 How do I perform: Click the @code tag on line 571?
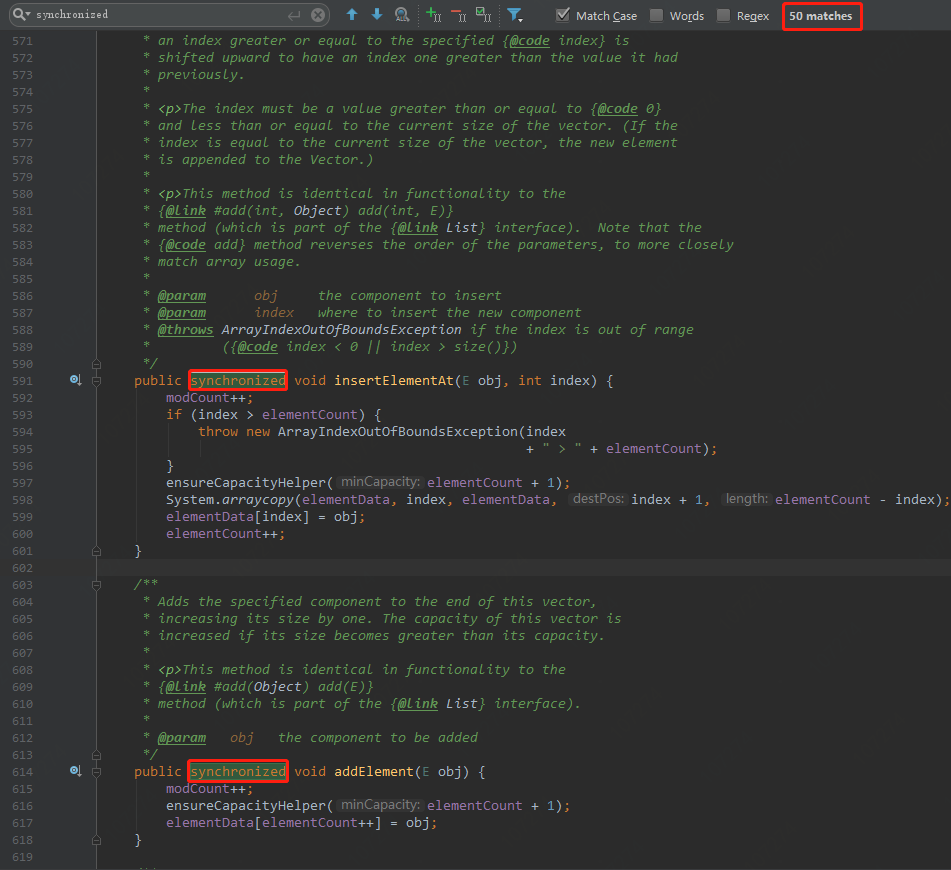529,41
